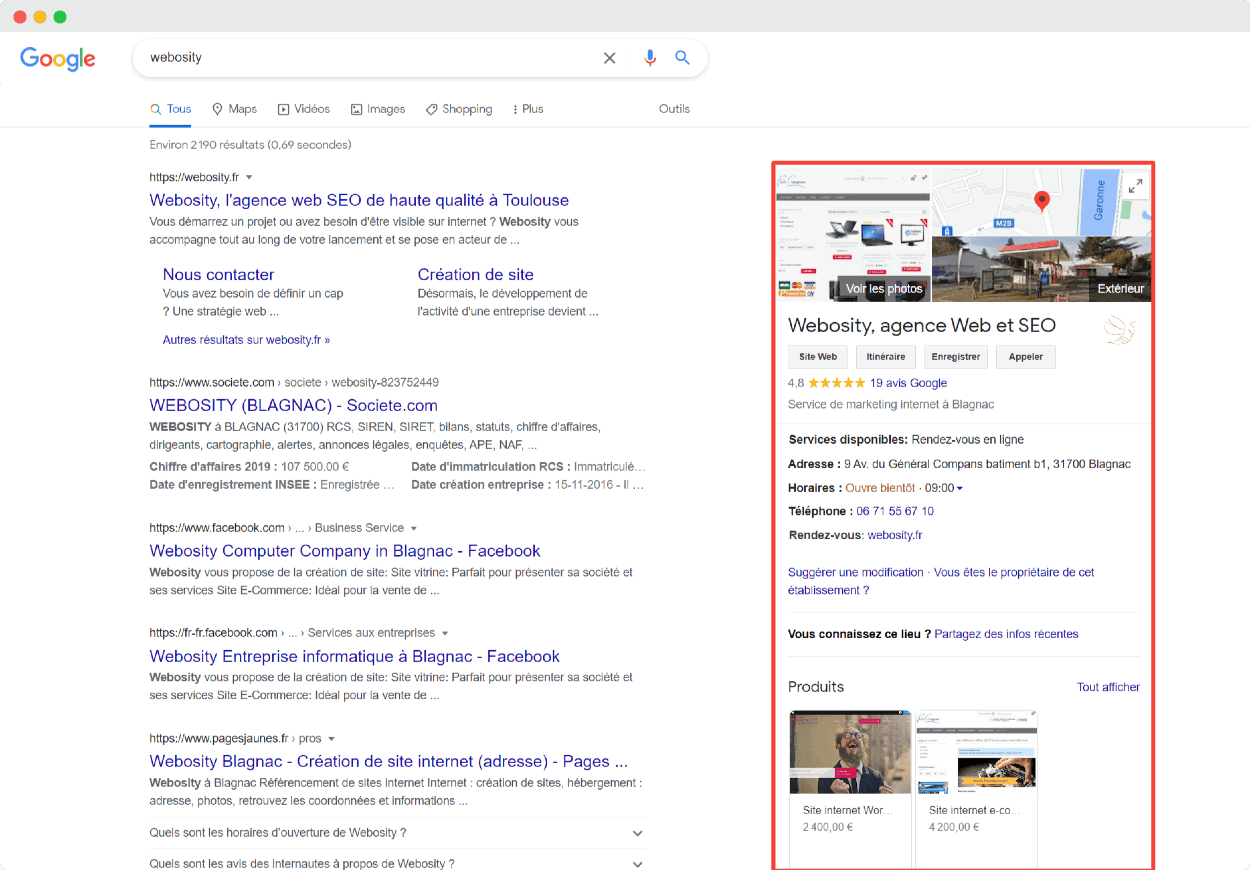Start voice search with microphone icon
This screenshot has width=1250, height=870.
650,58
